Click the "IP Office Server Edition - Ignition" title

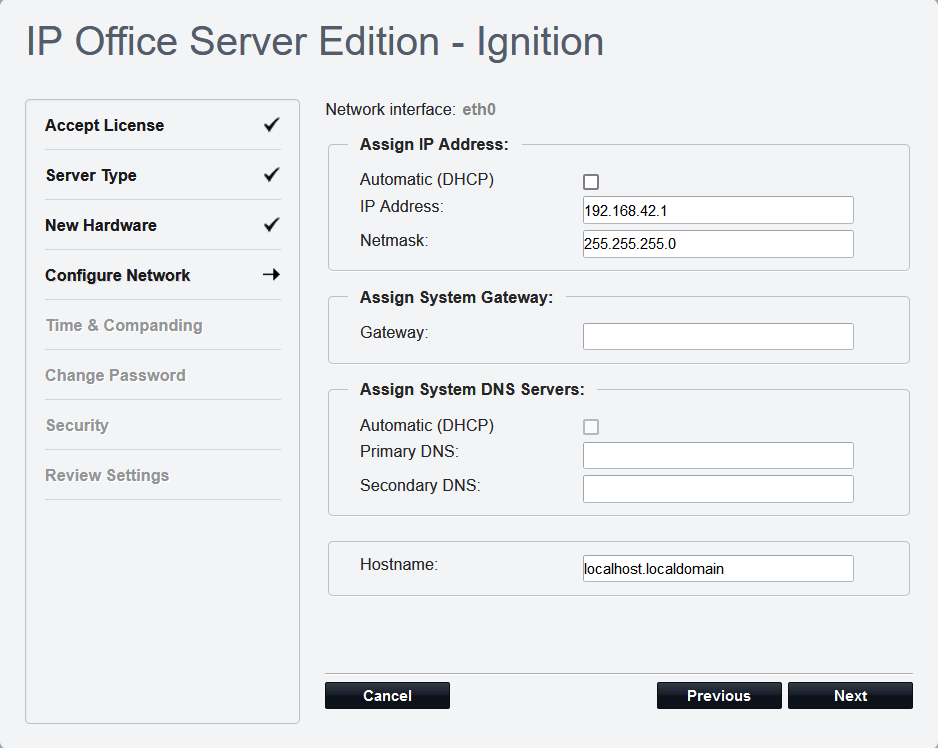pyautogui.click(x=315, y=41)
